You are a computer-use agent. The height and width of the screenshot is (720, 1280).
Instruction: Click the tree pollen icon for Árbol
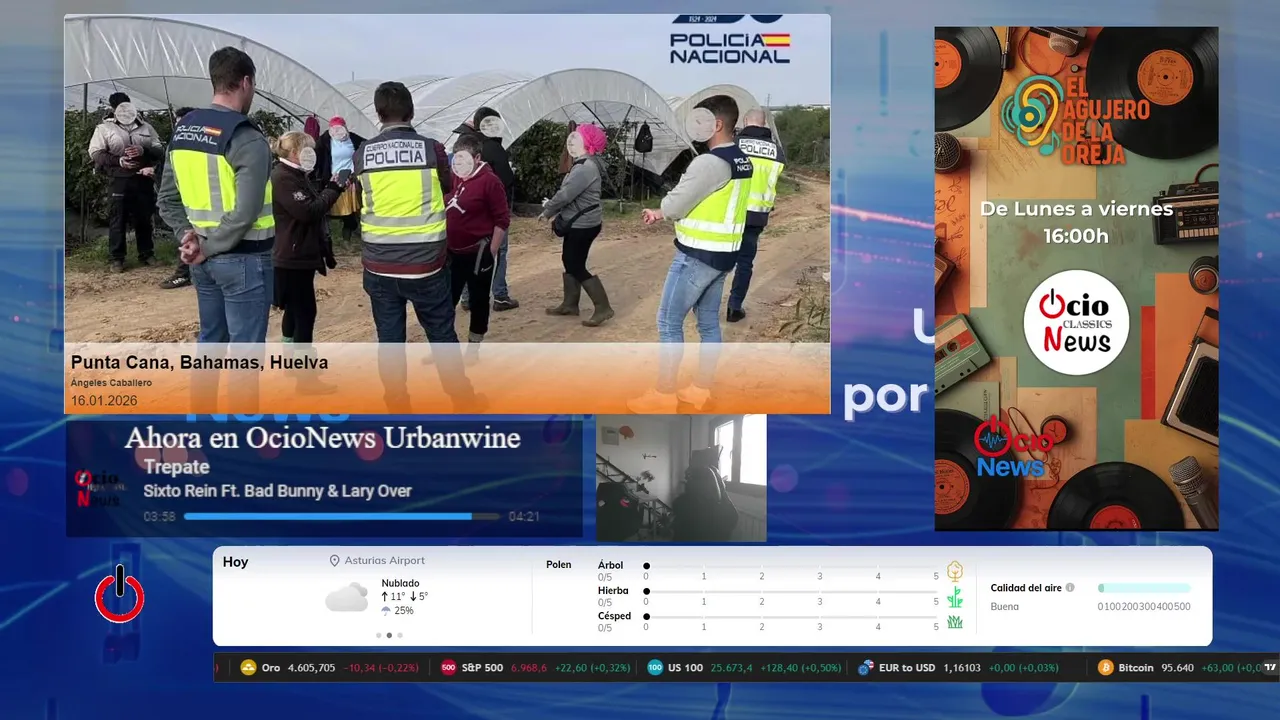(x=955, y=571)
